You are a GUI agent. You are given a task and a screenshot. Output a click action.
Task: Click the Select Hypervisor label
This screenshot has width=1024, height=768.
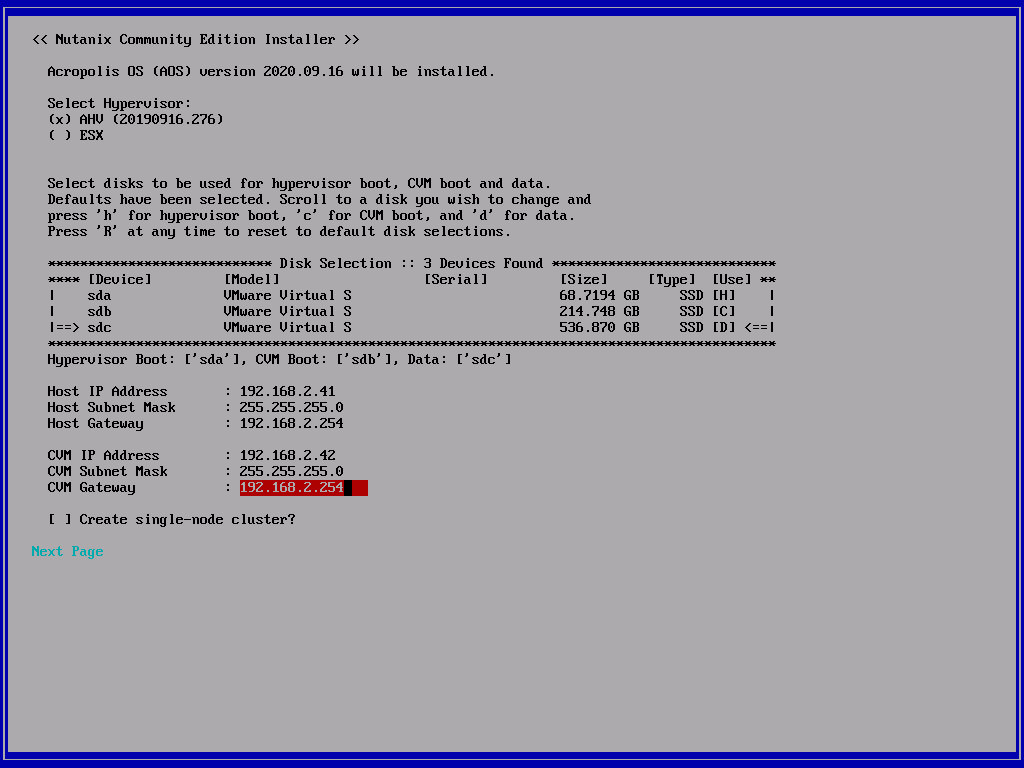tap(120, 104)
